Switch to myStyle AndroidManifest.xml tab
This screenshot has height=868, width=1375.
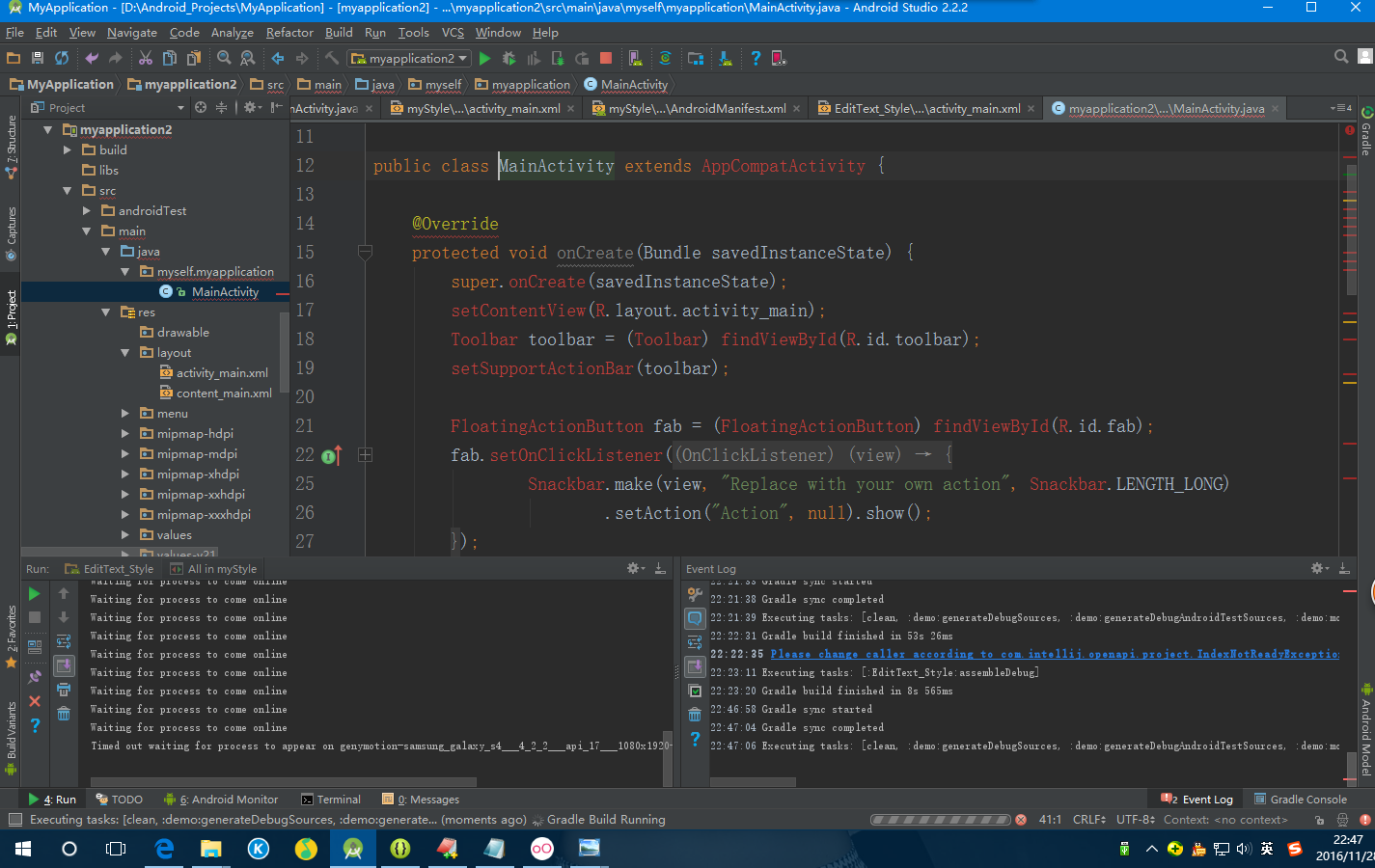point(697,108)
